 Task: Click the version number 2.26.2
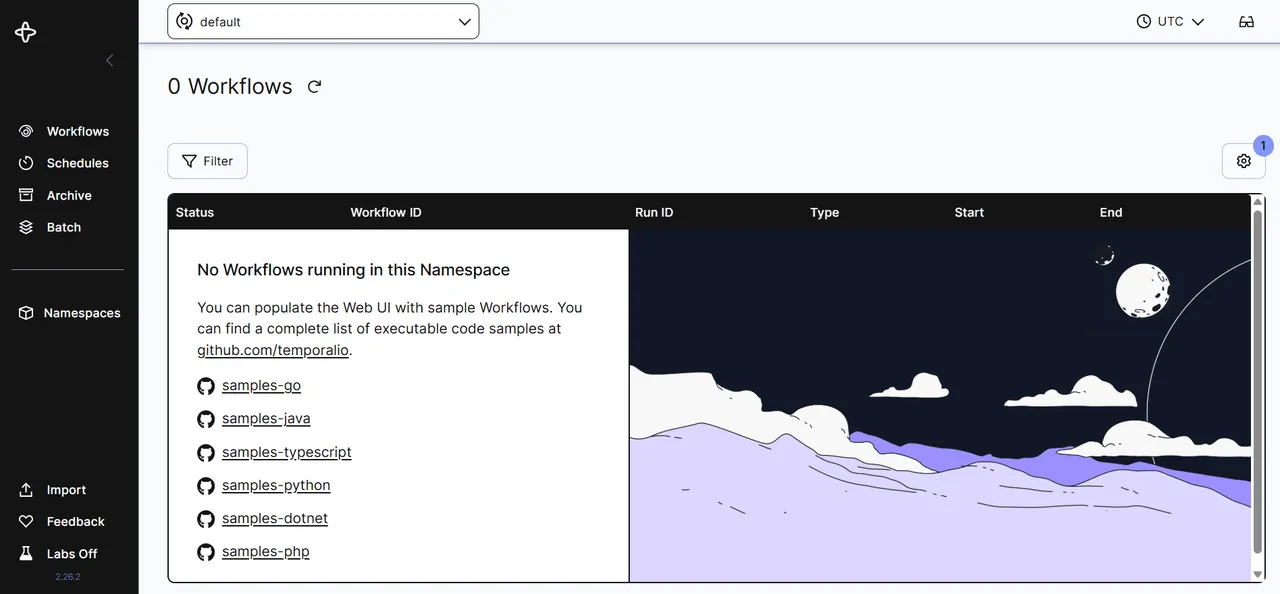pos(68,577)
